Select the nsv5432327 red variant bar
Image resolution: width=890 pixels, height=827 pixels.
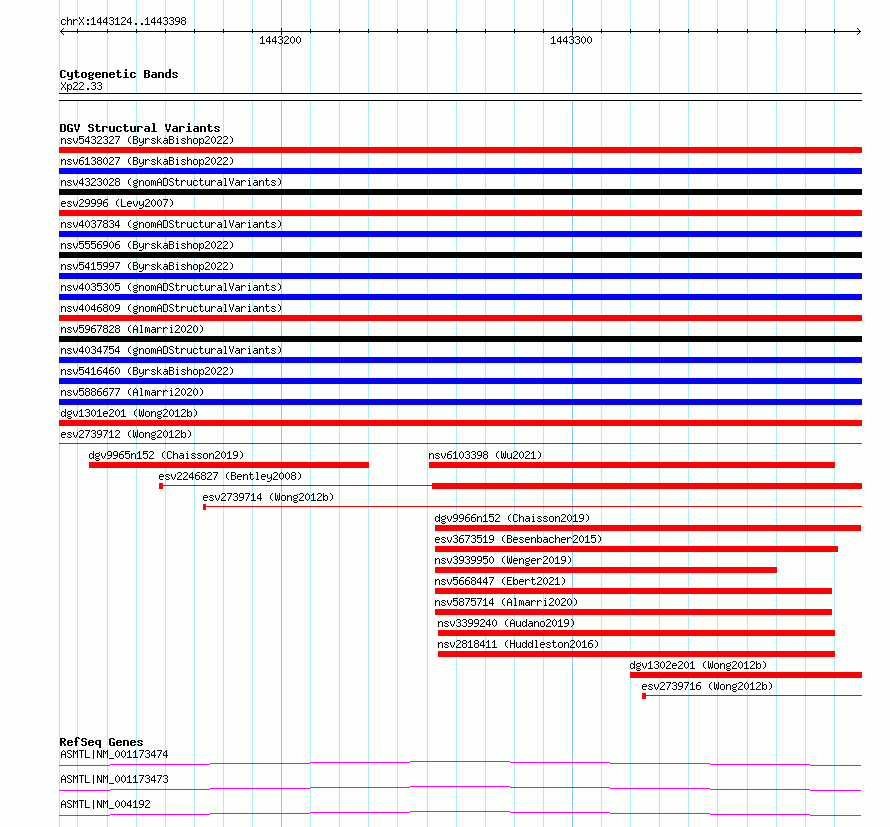point(460,150)
